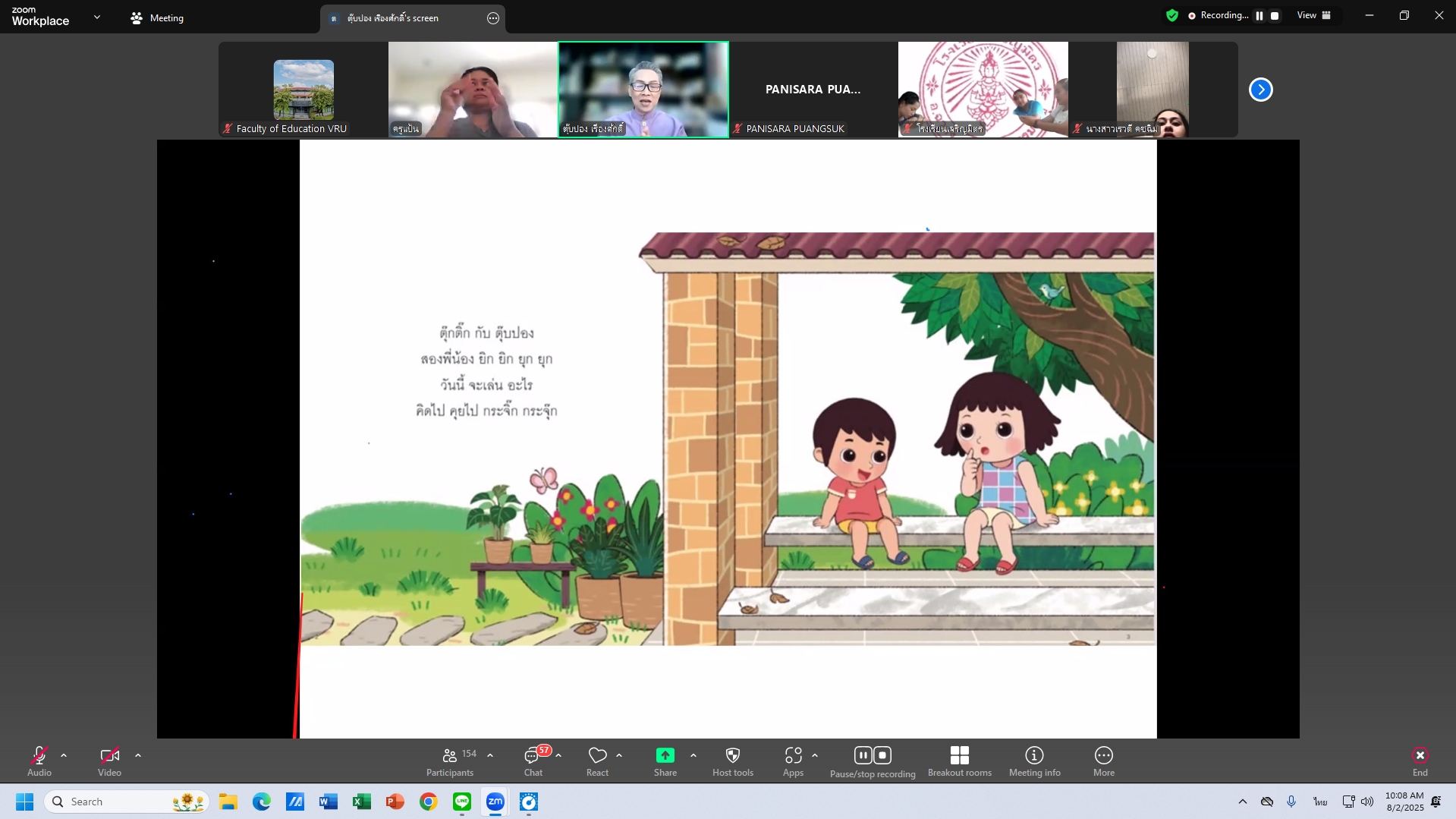This screenshot has height=819, width=1456.
Task: Turn on camera with Video button
Action: click(x=109, y=761)
